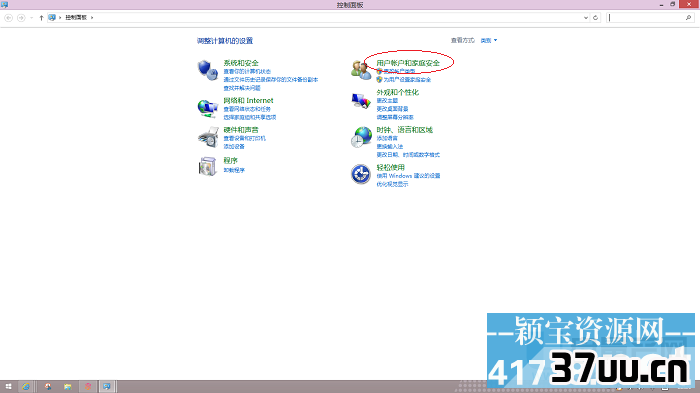Screen dimensions: 700x393
Task: Open the homegroup and sharing options link
Action: (250, 117)
